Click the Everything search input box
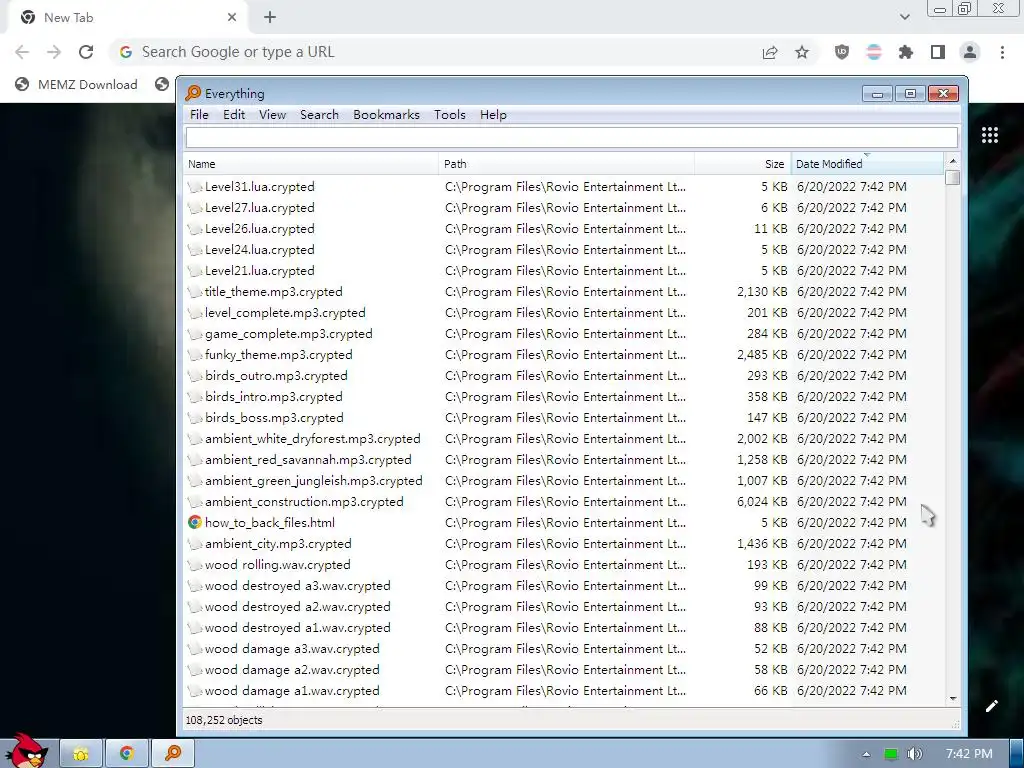This screenshot has width=1024, height=768. pyautogui.click(x=571, y=138)
